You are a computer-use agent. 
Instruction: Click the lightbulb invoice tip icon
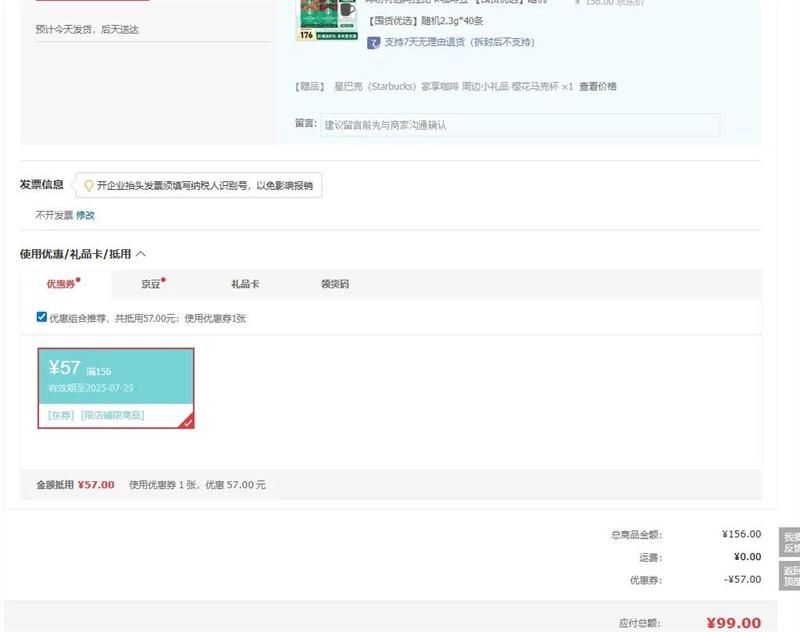(88, 185)
